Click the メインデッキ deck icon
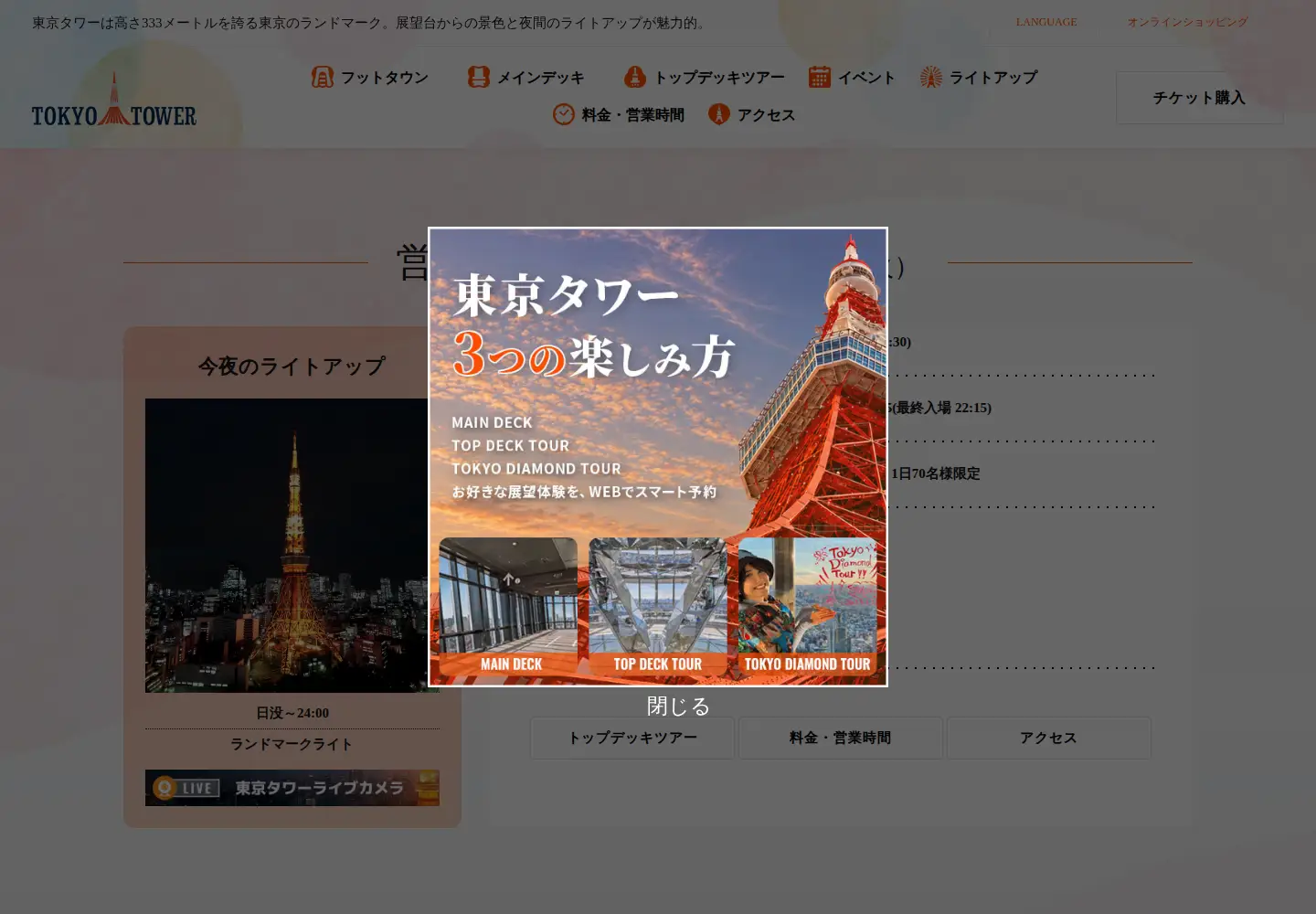 tap(479, 78)
